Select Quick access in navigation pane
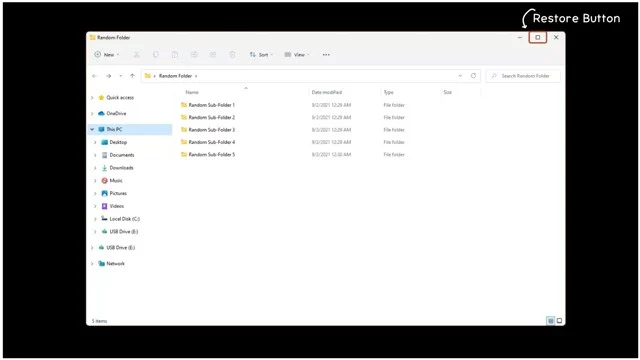The width and height of the screenshot is (640, 360). point(120,98)
